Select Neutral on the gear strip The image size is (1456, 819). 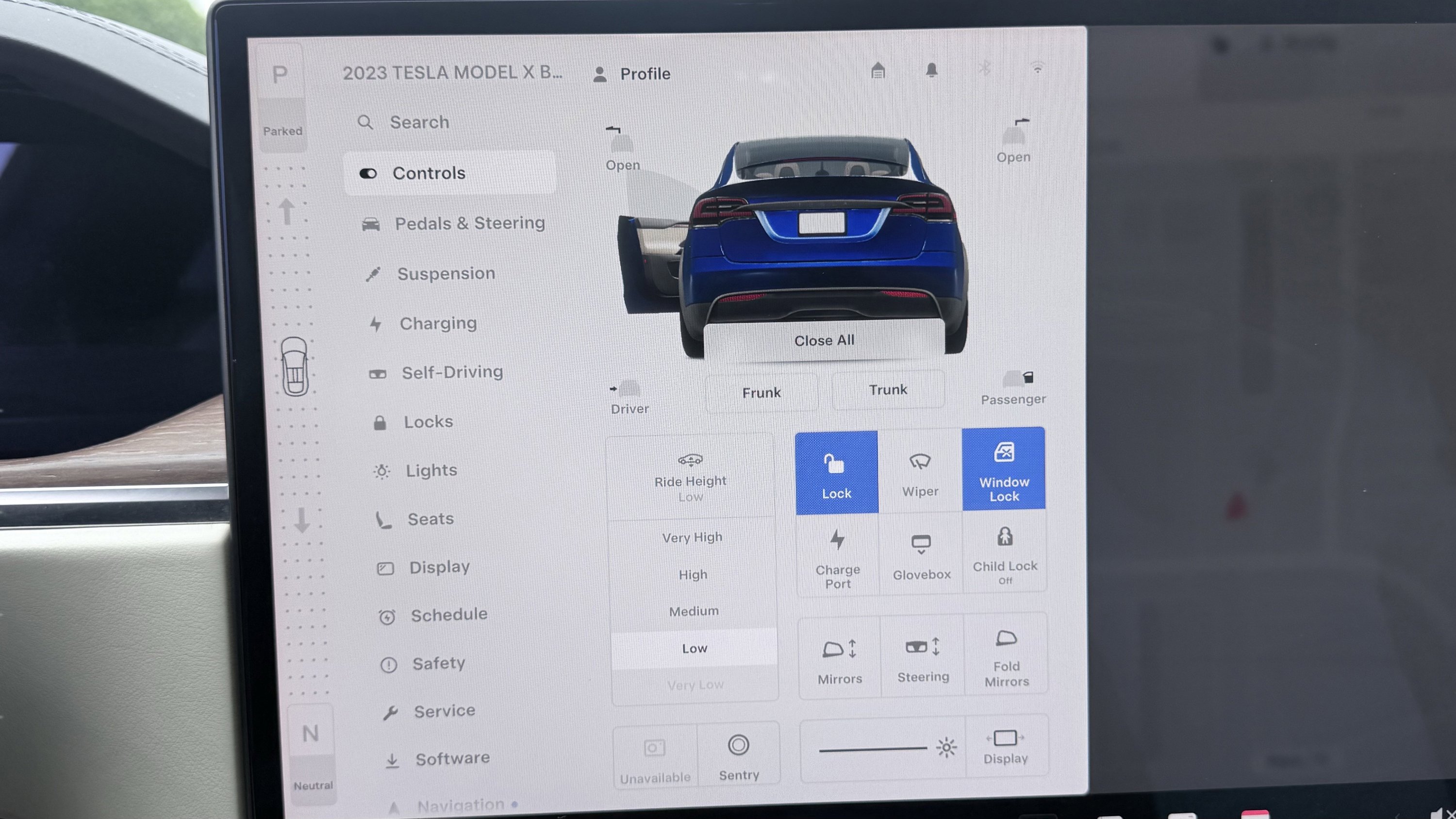[x=312, y=754]
